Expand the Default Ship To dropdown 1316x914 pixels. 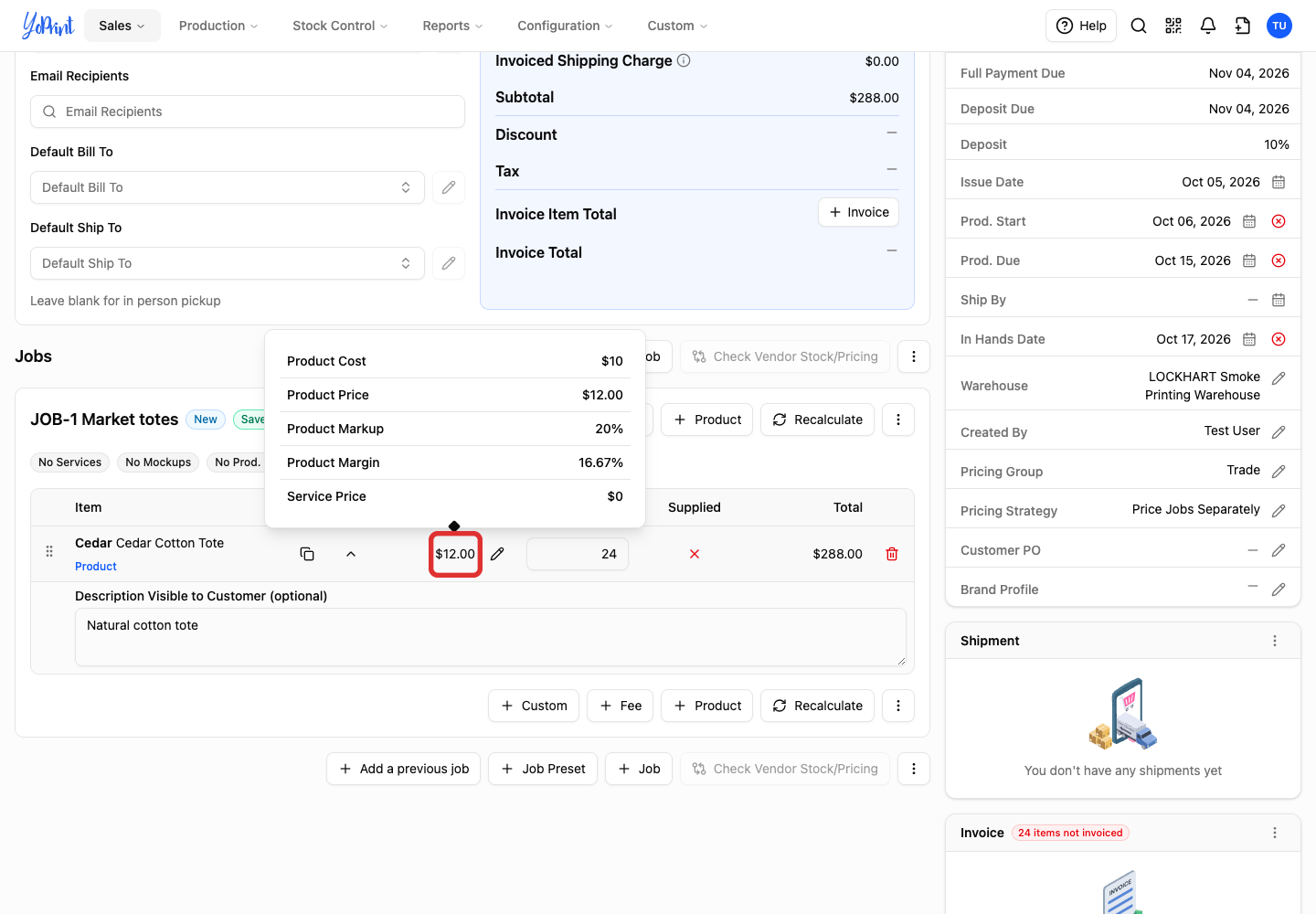[228, 263]
